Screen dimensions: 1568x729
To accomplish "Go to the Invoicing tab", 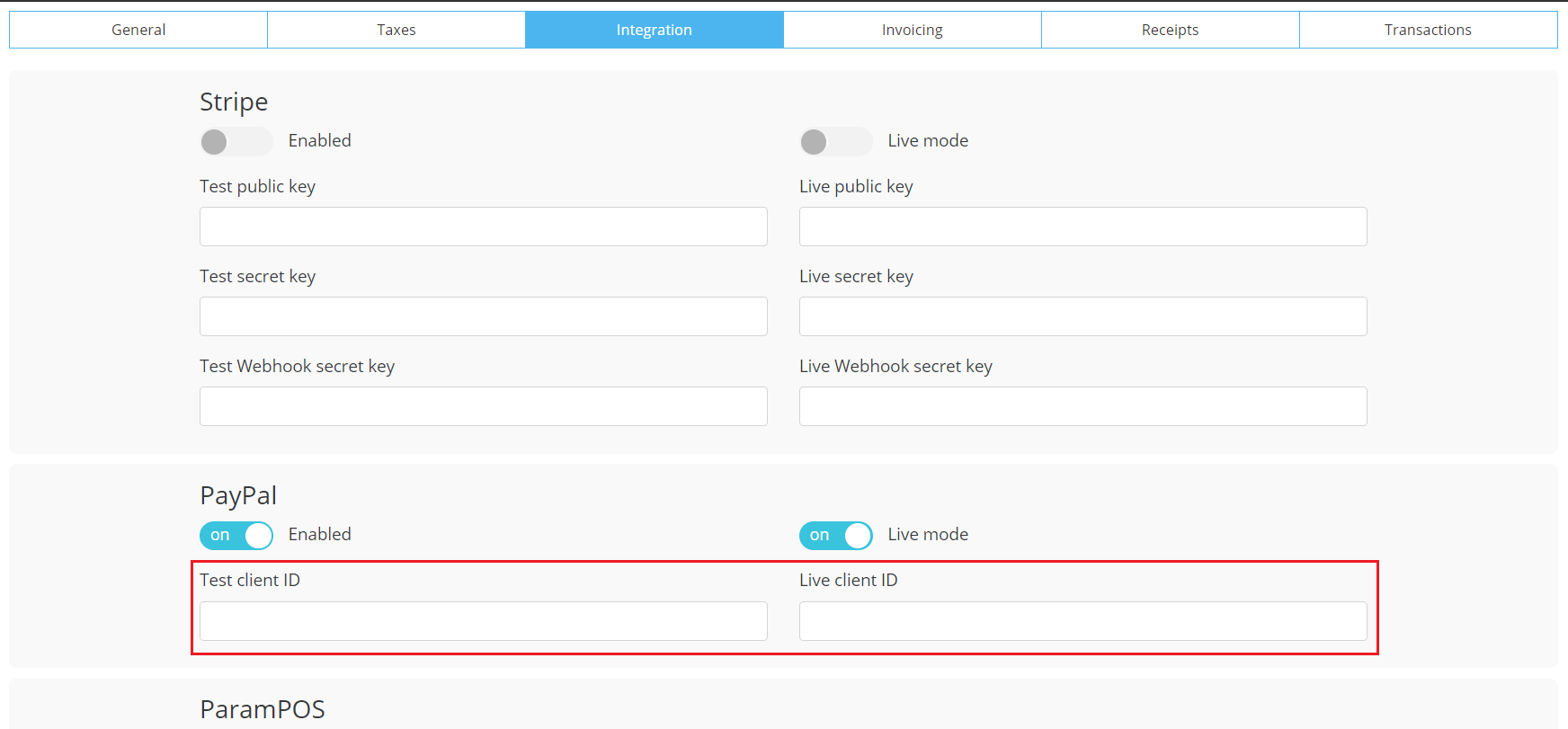I will [x=912, y=30].
